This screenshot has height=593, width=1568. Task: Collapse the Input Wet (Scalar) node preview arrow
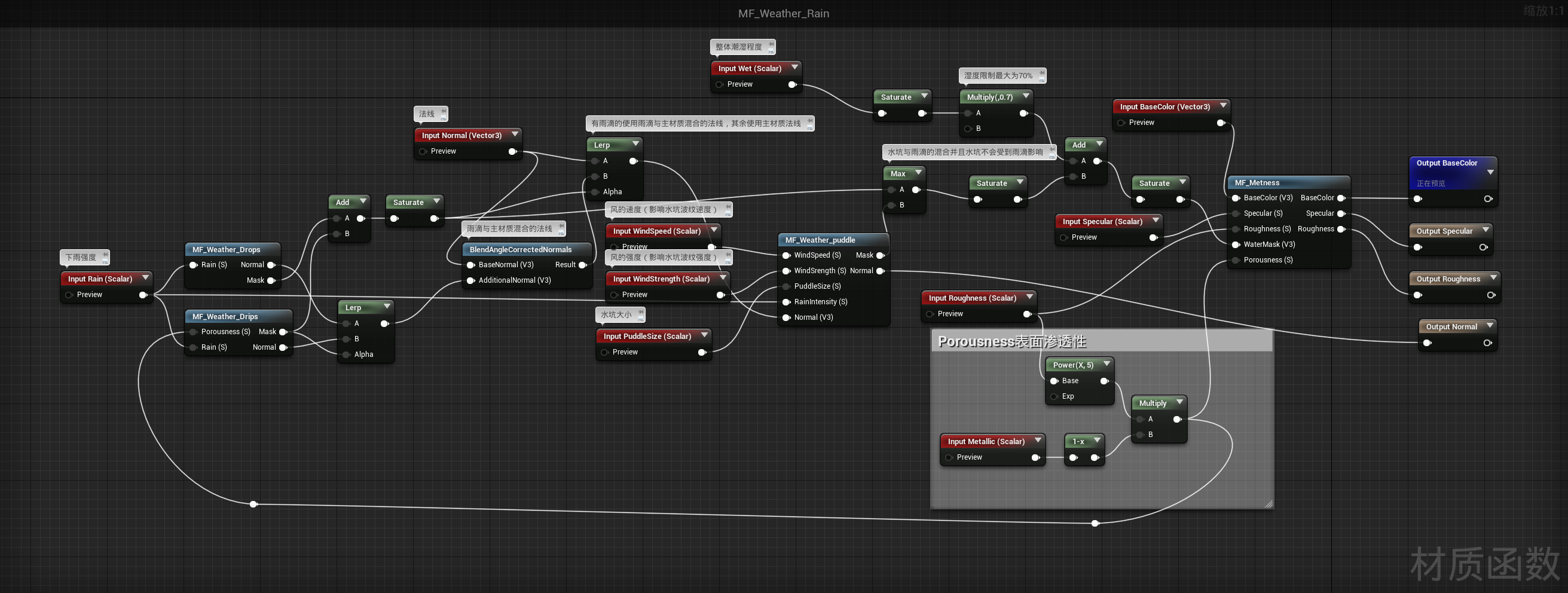(x=794, y=68)
